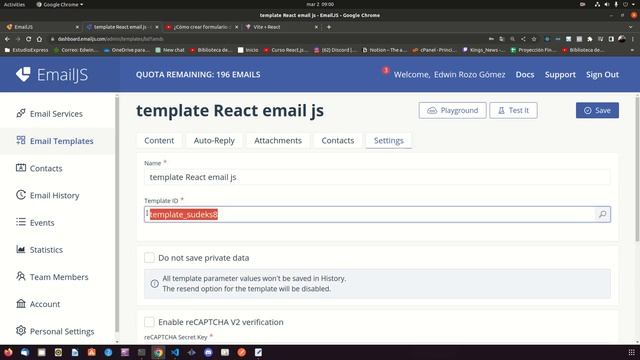Reload the page in Chrome
This screenshot has height=360, width=640.
(29, 39)
